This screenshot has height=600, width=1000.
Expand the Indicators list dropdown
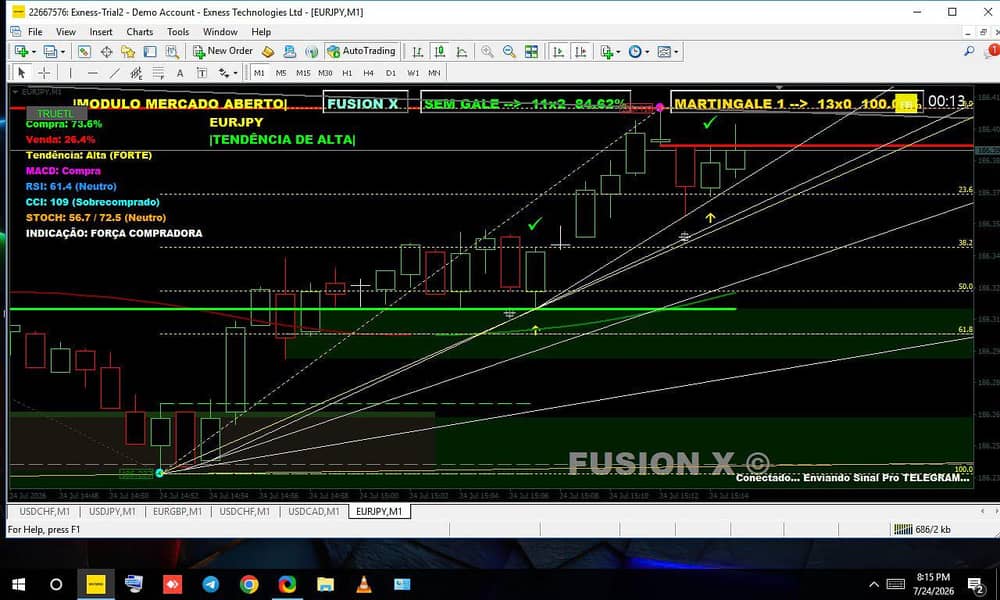pyautogui.click(x=618, y=52)
